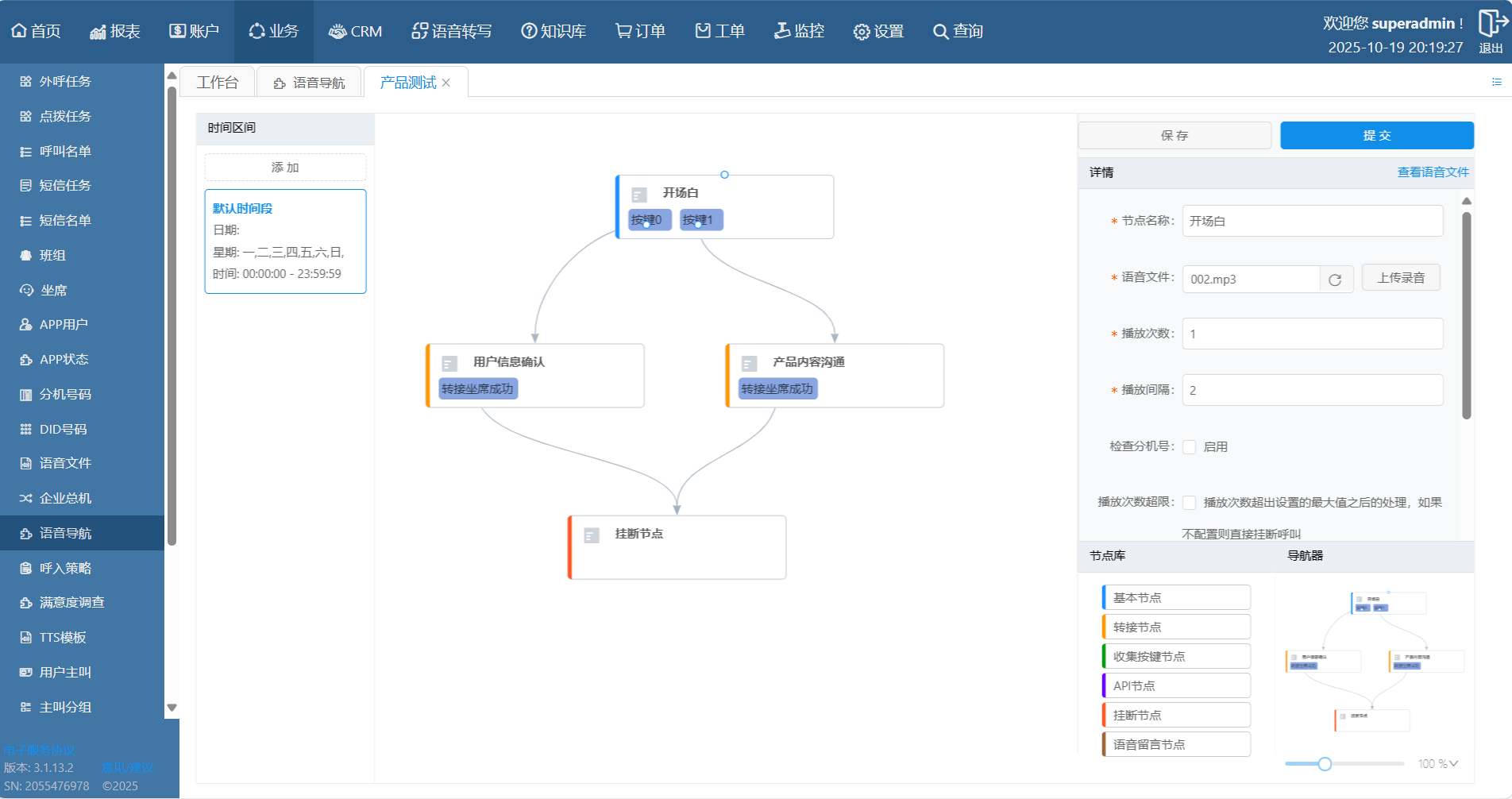
Task: Click the navigator zoom slider handle
Action: click(x=1325, y=763)
